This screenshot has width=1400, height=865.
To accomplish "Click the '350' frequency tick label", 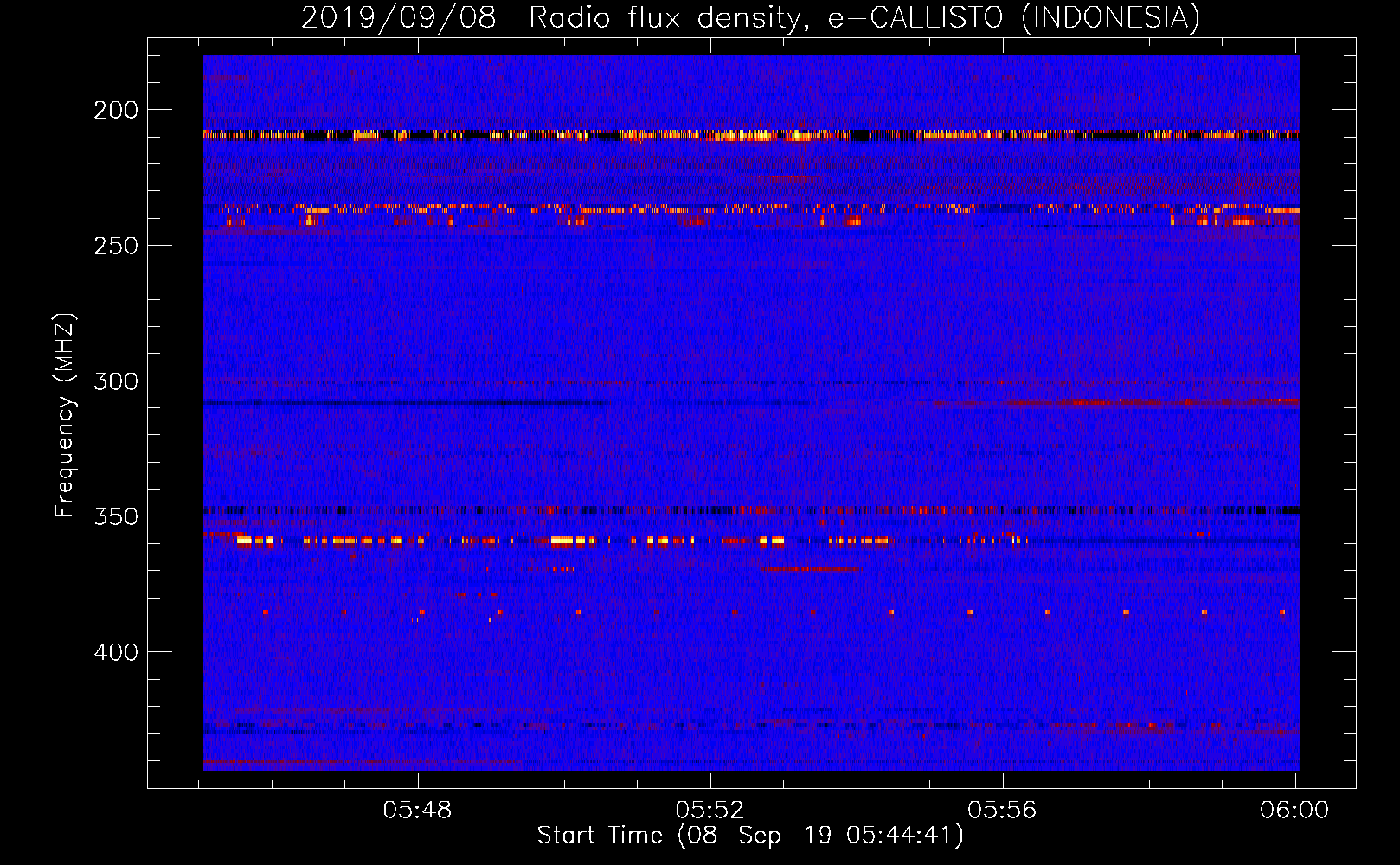I will pyautogui.click(x=116, y=516).
